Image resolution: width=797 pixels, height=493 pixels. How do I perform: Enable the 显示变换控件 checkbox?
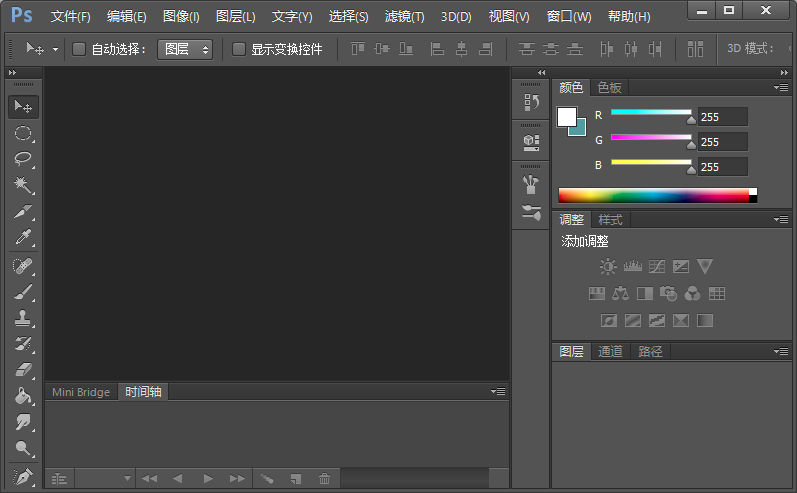238,49
